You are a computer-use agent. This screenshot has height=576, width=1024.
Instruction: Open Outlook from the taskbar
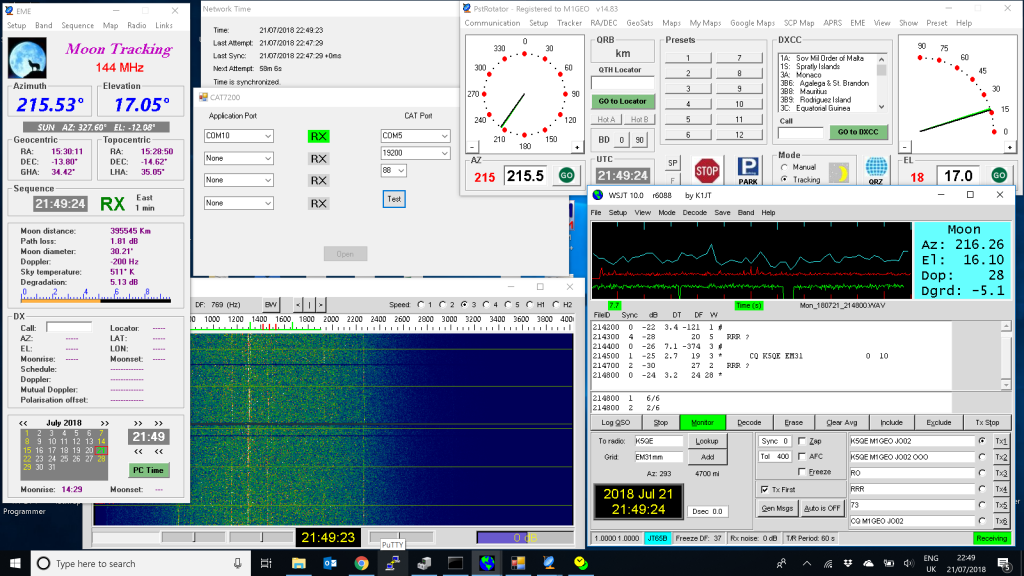click(330, 563)
